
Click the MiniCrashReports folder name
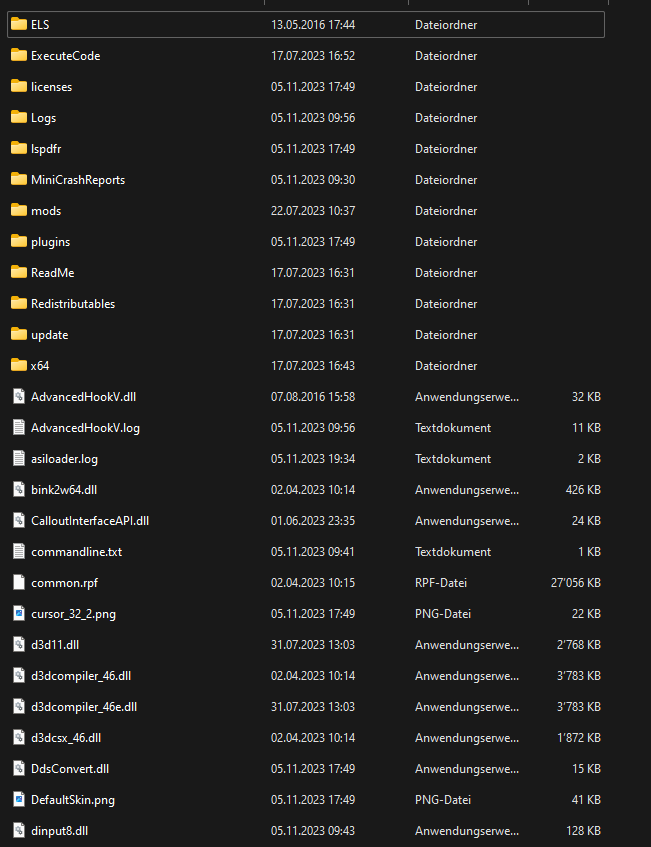pos(78,180)
